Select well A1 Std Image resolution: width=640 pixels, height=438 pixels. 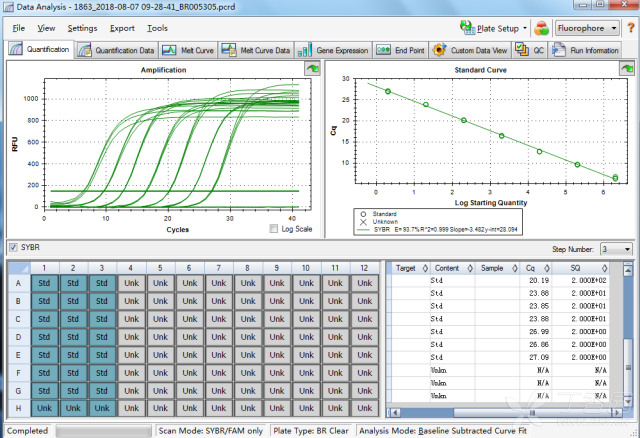click(x=44, y=283)
